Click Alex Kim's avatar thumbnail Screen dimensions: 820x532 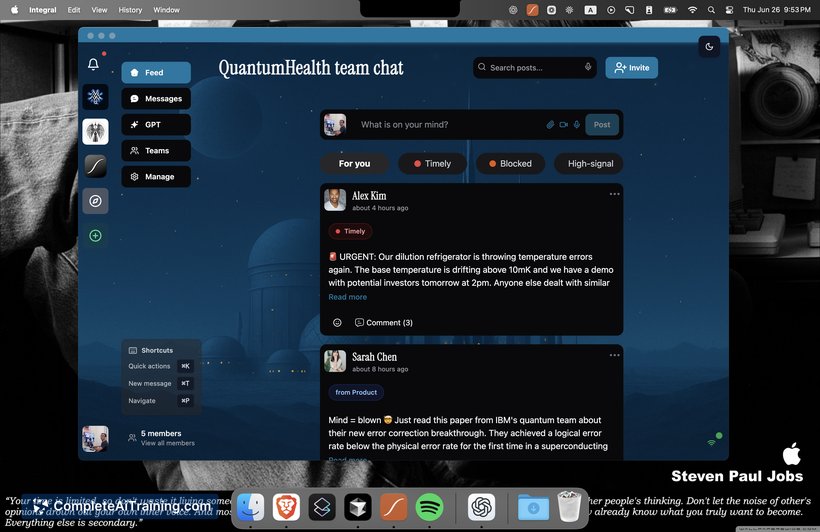pyautogui.click(x=335, y=200)
